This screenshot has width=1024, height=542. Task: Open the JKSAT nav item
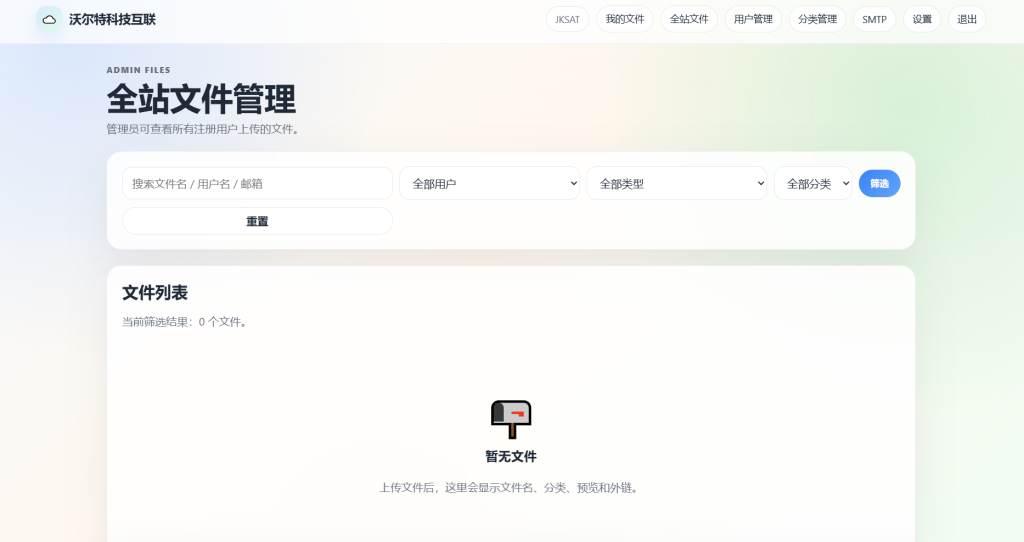[568, 20]
